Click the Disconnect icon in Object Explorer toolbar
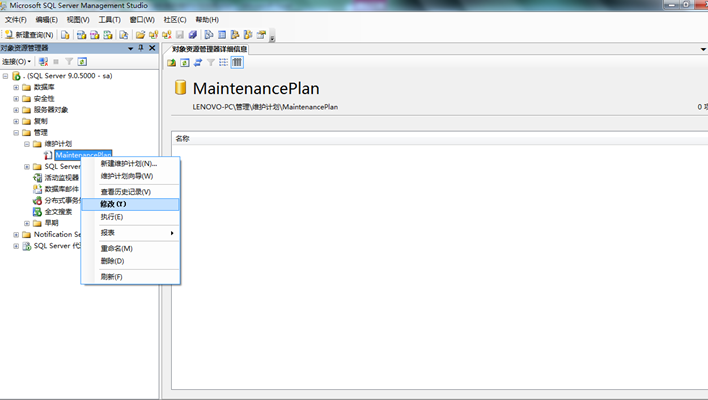 43,61
